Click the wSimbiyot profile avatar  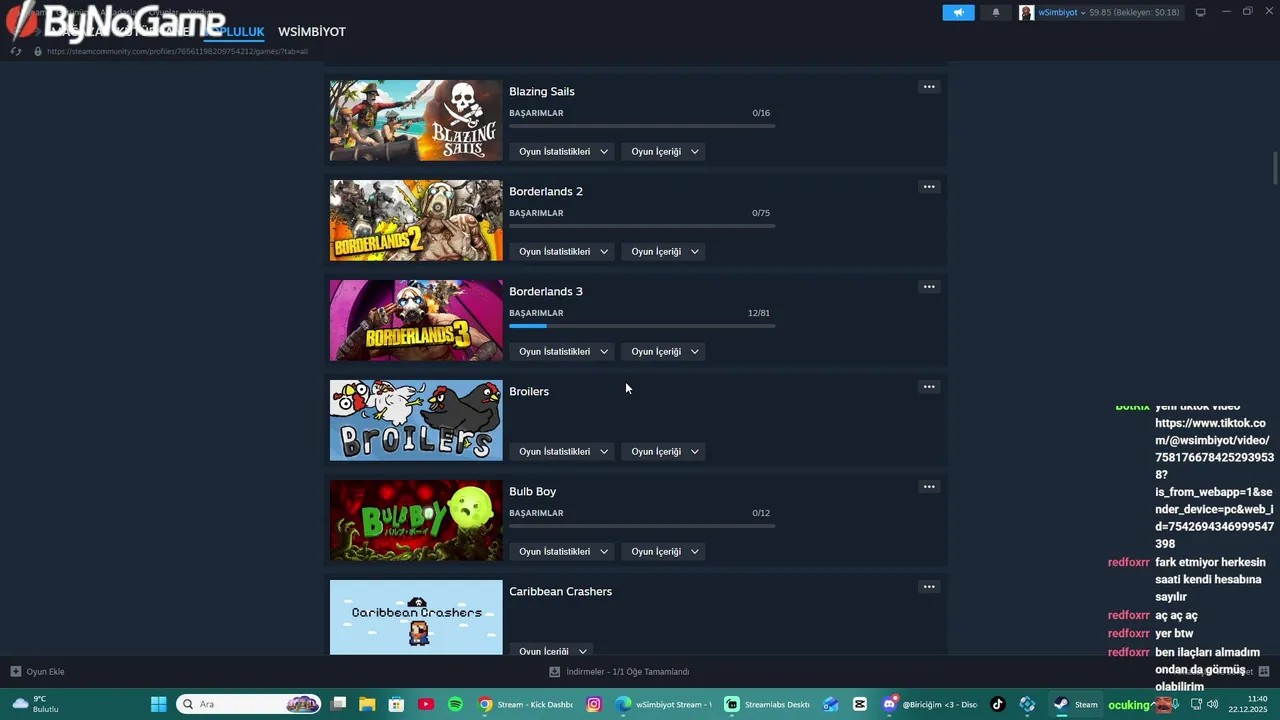[x=1026, y=12]
